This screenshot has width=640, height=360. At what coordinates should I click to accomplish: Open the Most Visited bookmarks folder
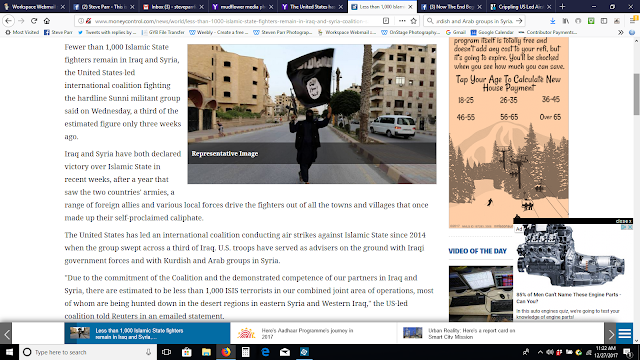[x=22, y=32]
